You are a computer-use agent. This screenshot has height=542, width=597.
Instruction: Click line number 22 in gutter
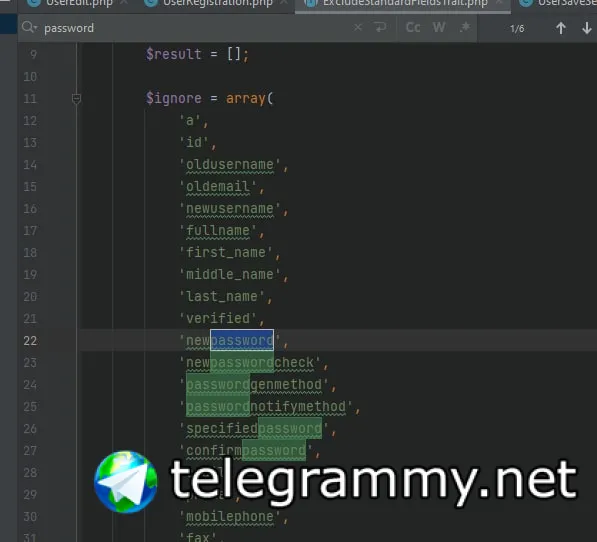pyautogui.click(x=30, y=340)
